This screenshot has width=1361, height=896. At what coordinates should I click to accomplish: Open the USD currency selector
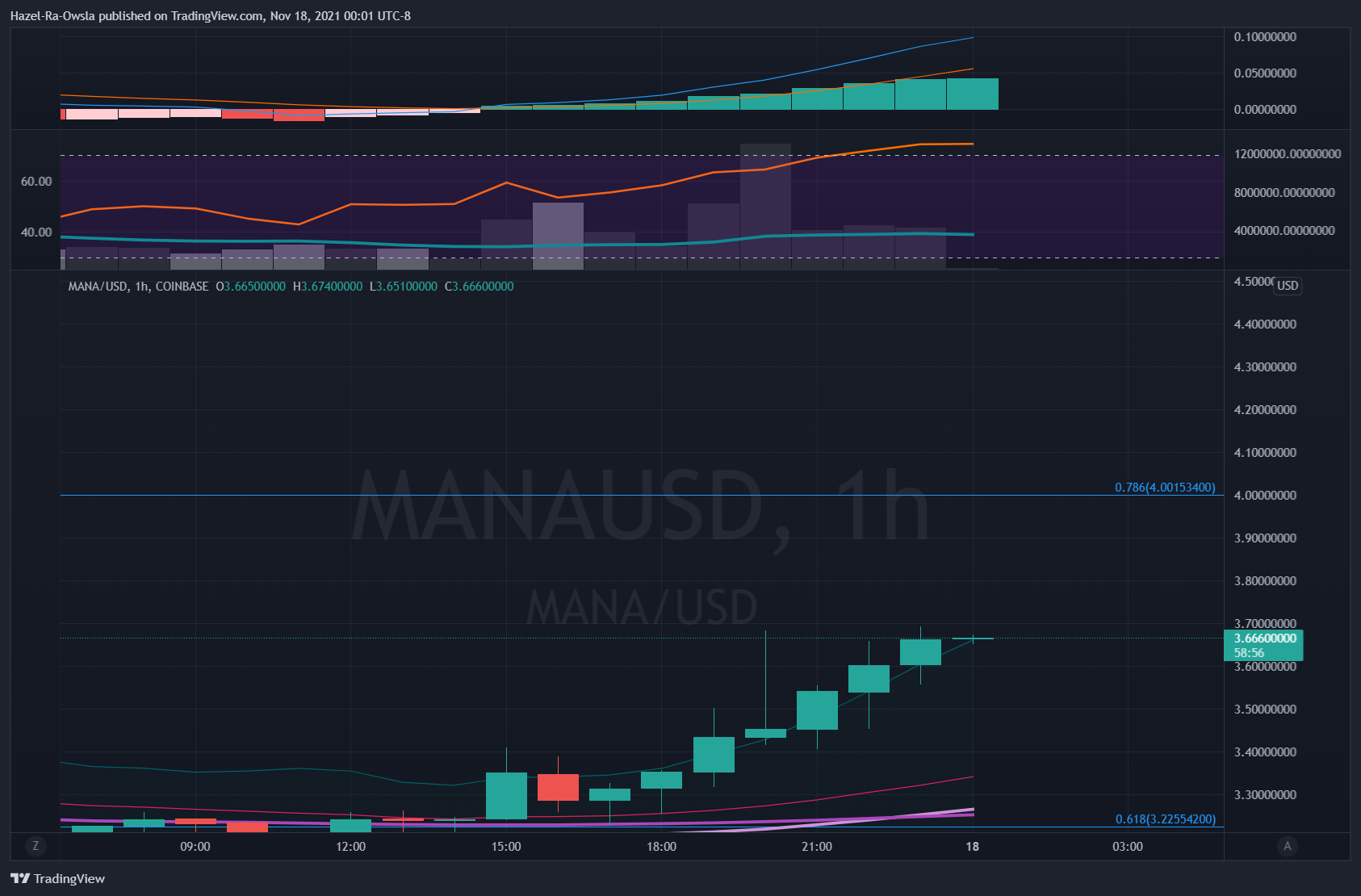1288,286
